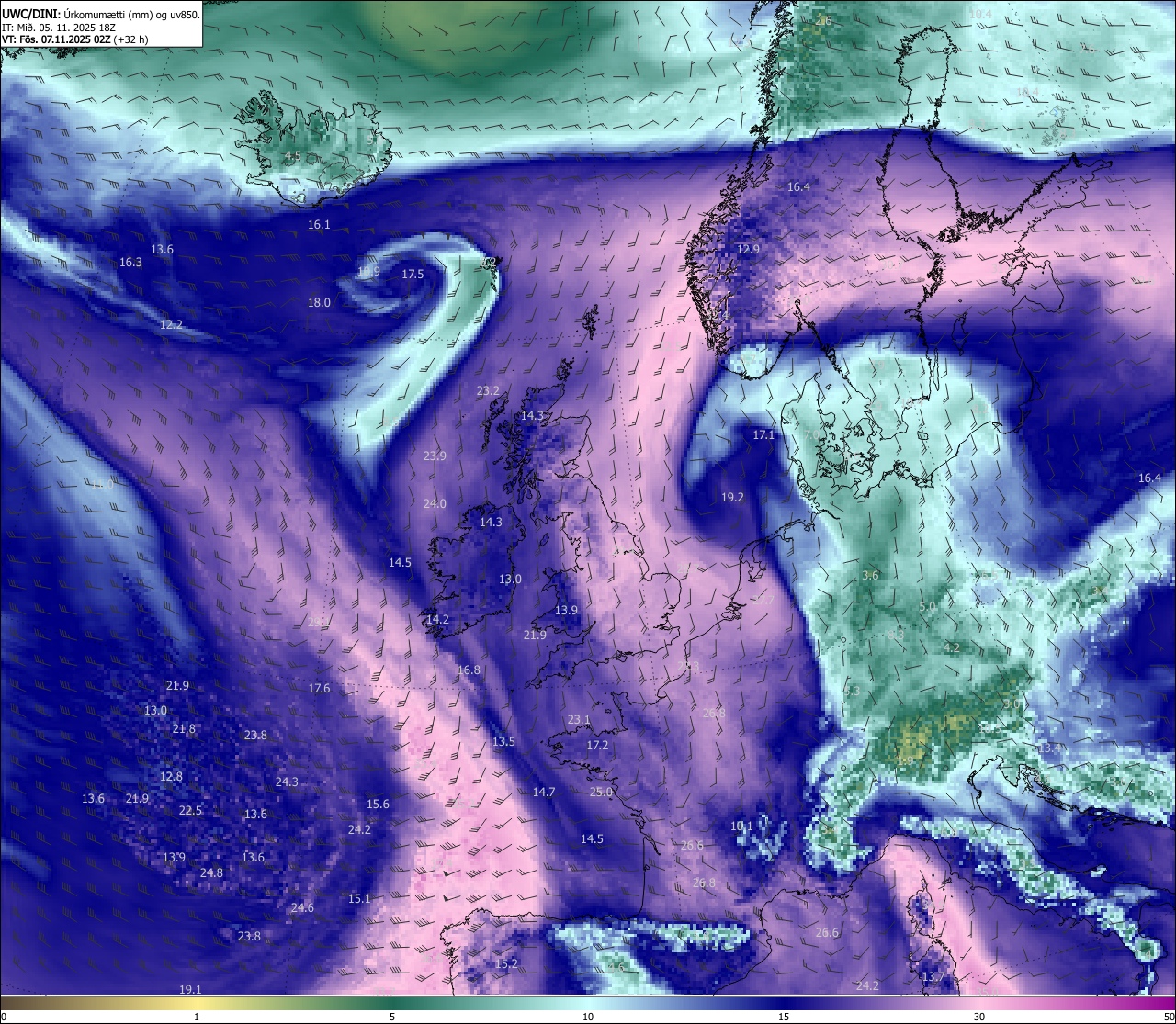
Task: Click the 2.6 value at the top
Action: (823, 20)
